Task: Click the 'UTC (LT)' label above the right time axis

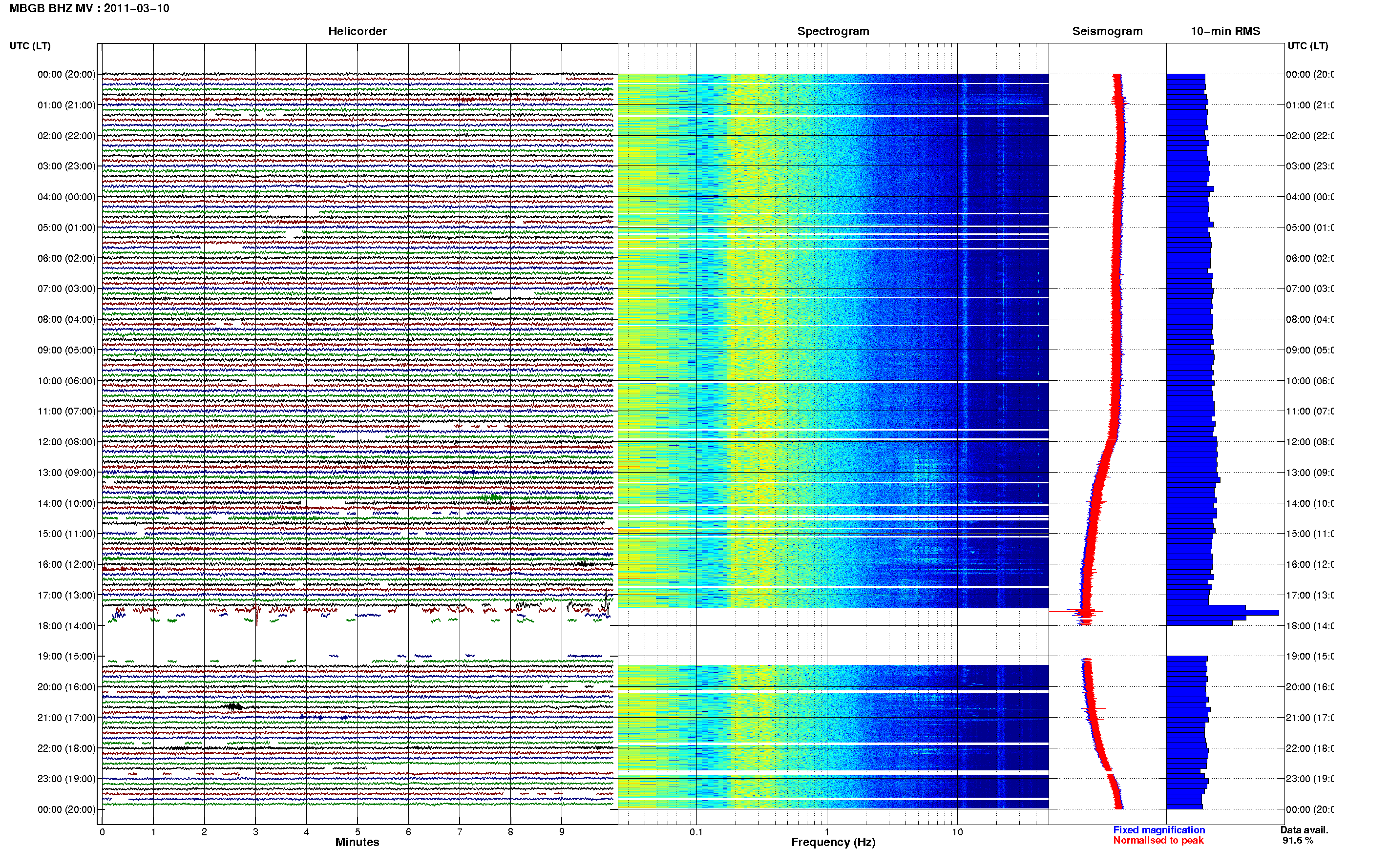Action: pyautogui.click(x=1307, y=46)
